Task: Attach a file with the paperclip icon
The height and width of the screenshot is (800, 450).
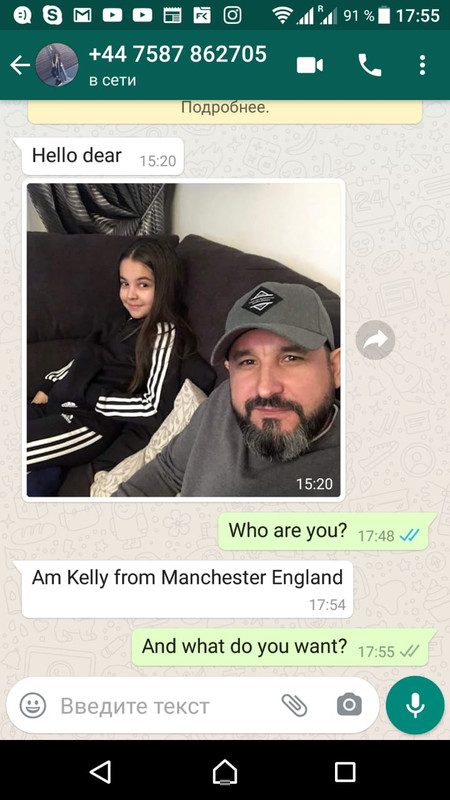Action: point(294,706)
